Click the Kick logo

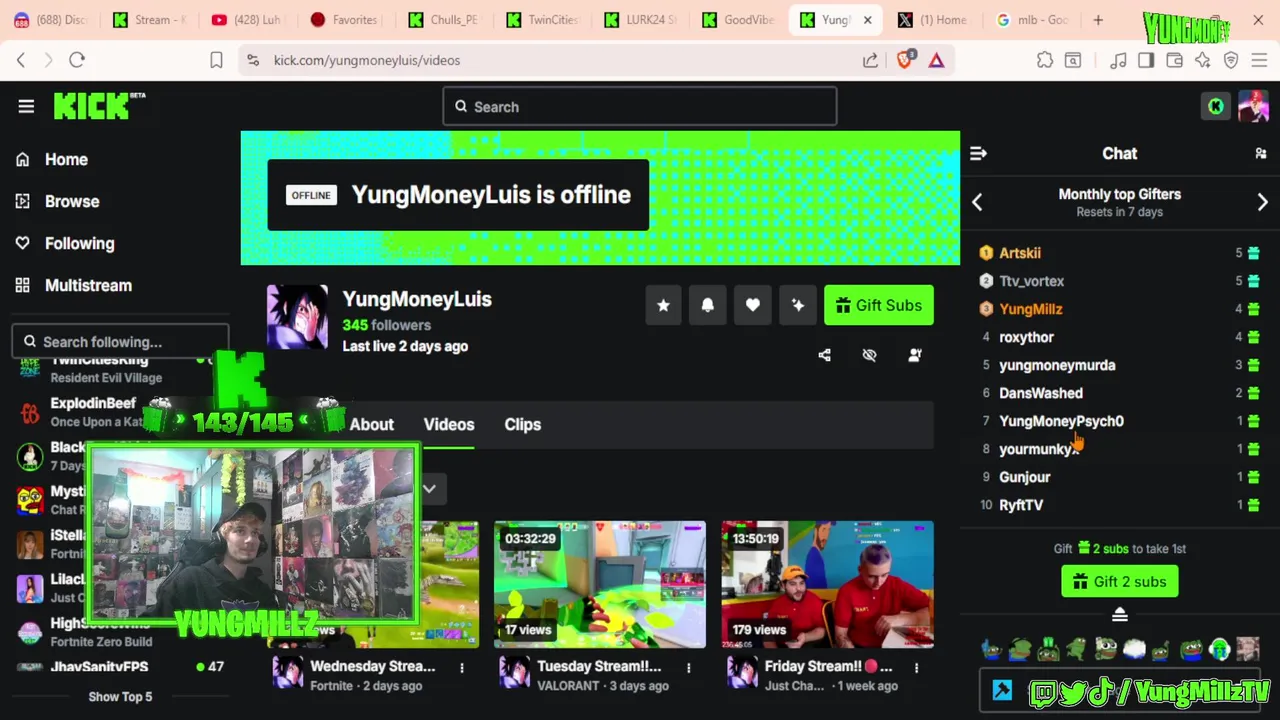point(99,106)
